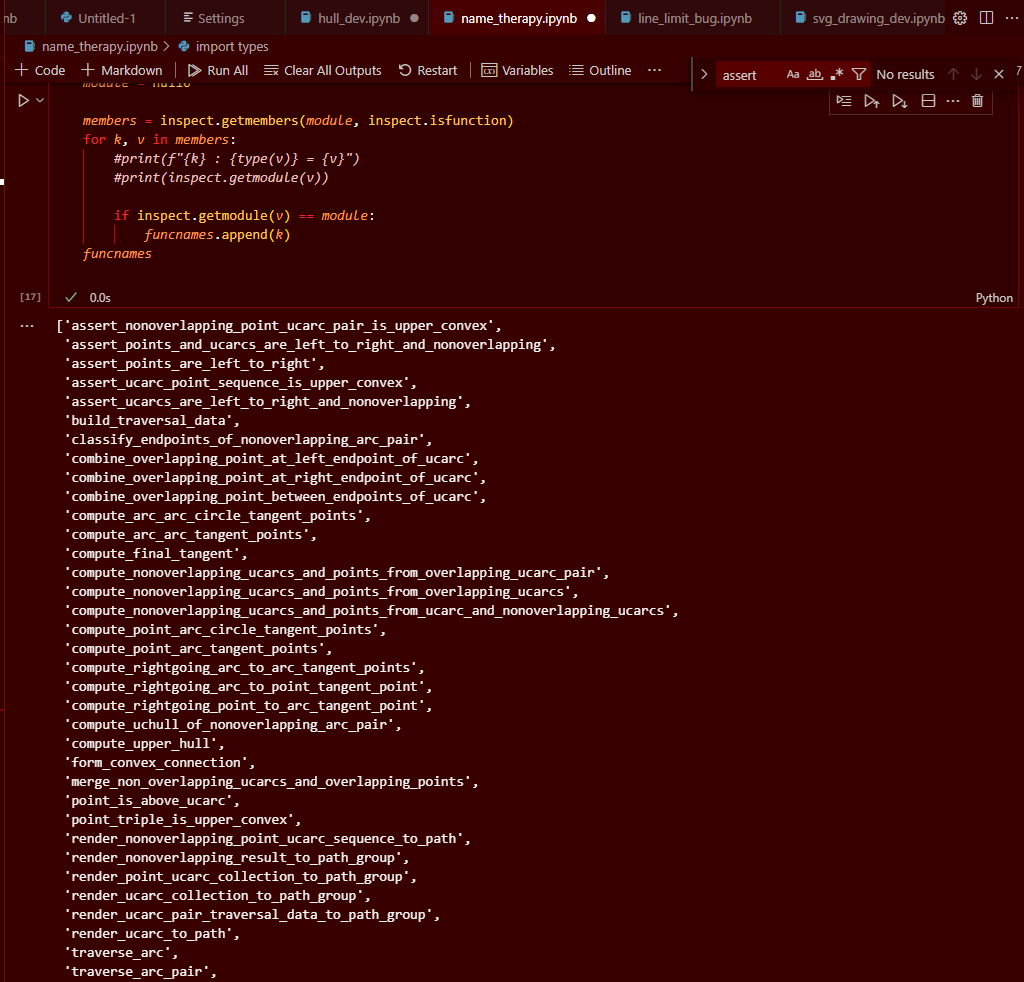
Task: Toggle regular expression search mode
Action: [x=837, y=74]
